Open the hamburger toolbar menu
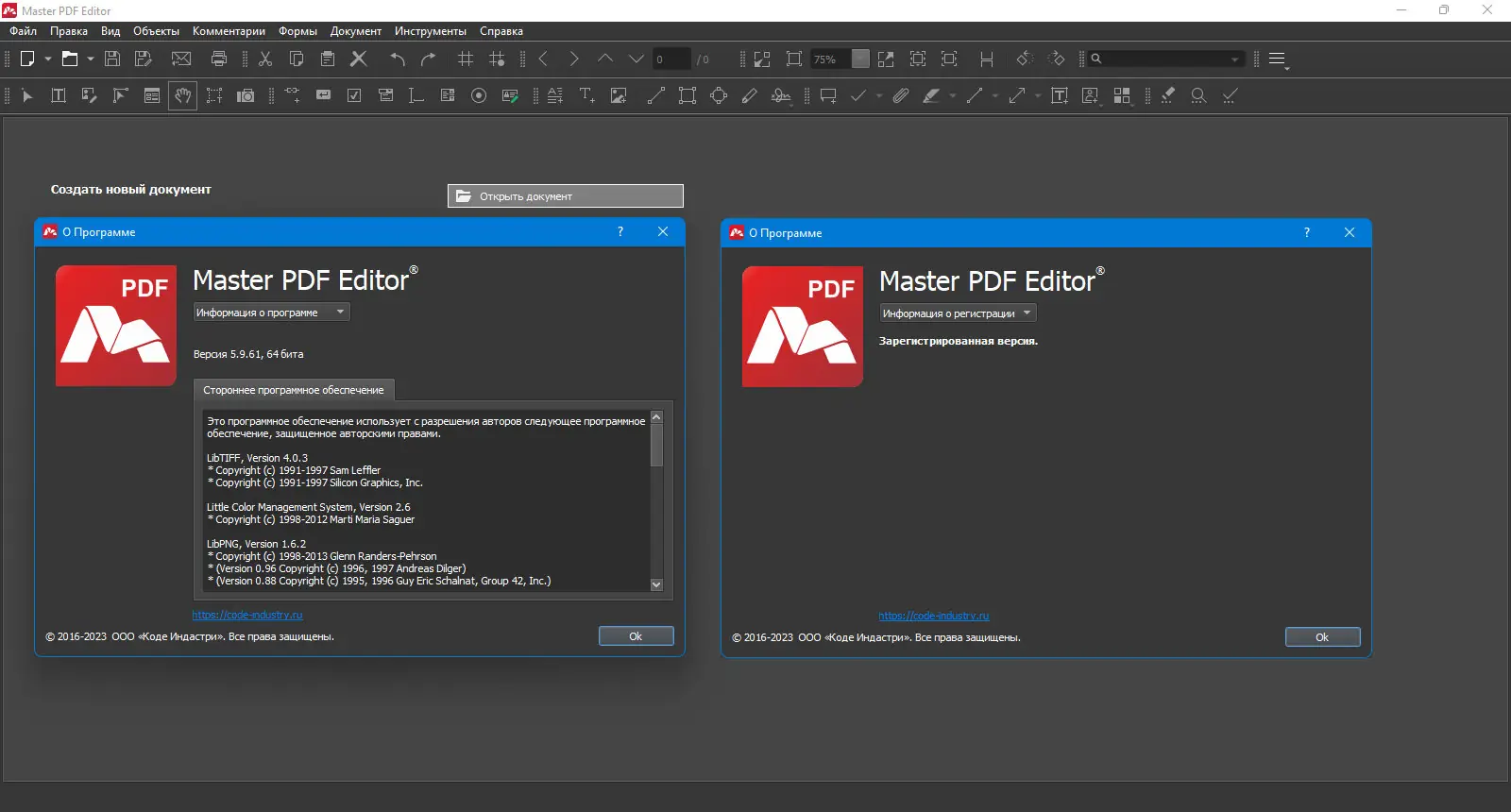Viewport: 1511px width, 812px height. coord(1278,59)
